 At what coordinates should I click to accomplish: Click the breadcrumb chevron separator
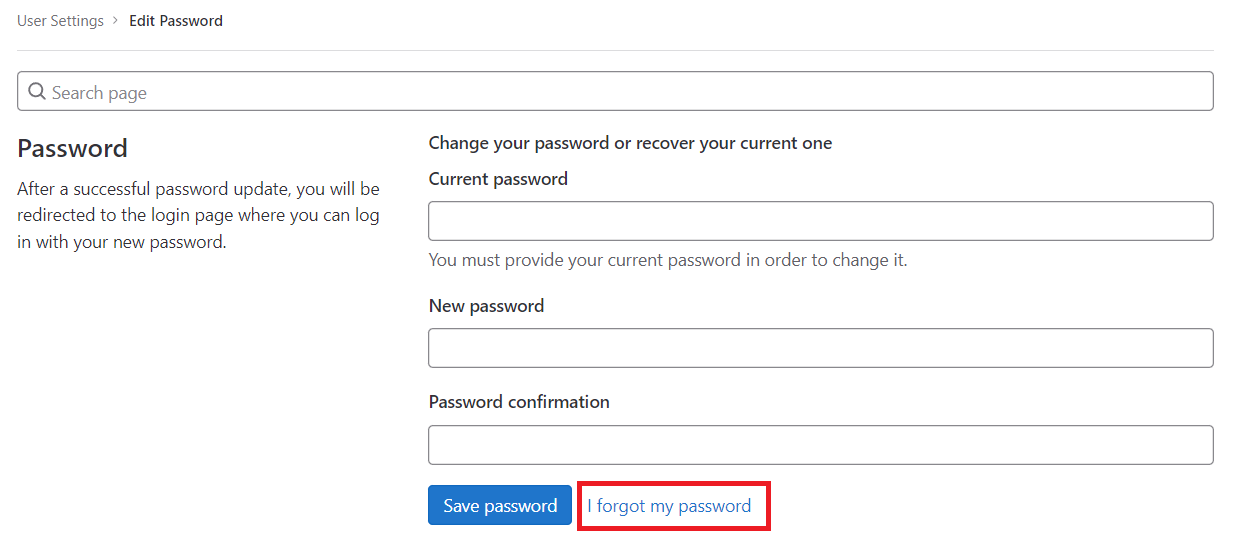point(116,21)
